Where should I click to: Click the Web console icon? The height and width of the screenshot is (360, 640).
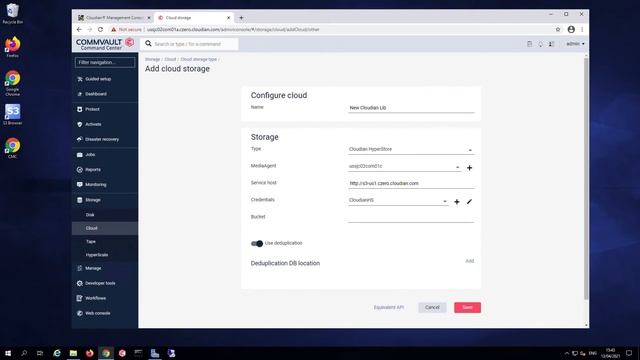pos(80,313)
